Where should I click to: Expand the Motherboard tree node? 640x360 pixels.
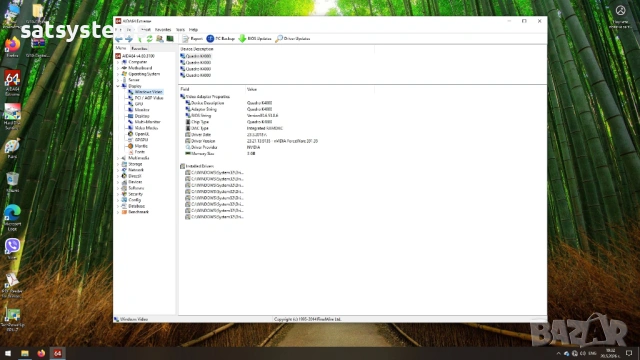tap(118, 68)
